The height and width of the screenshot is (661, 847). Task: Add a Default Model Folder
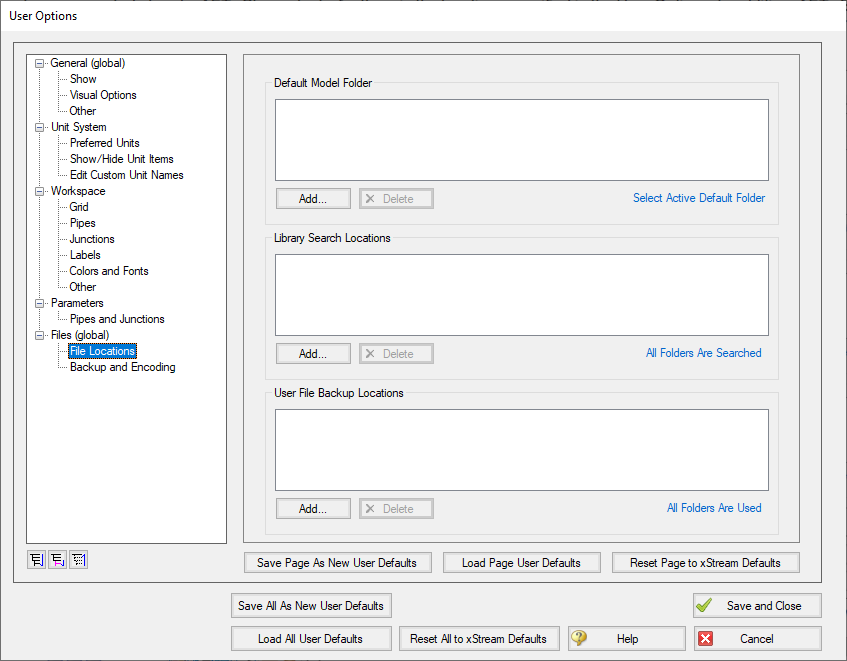313,199
